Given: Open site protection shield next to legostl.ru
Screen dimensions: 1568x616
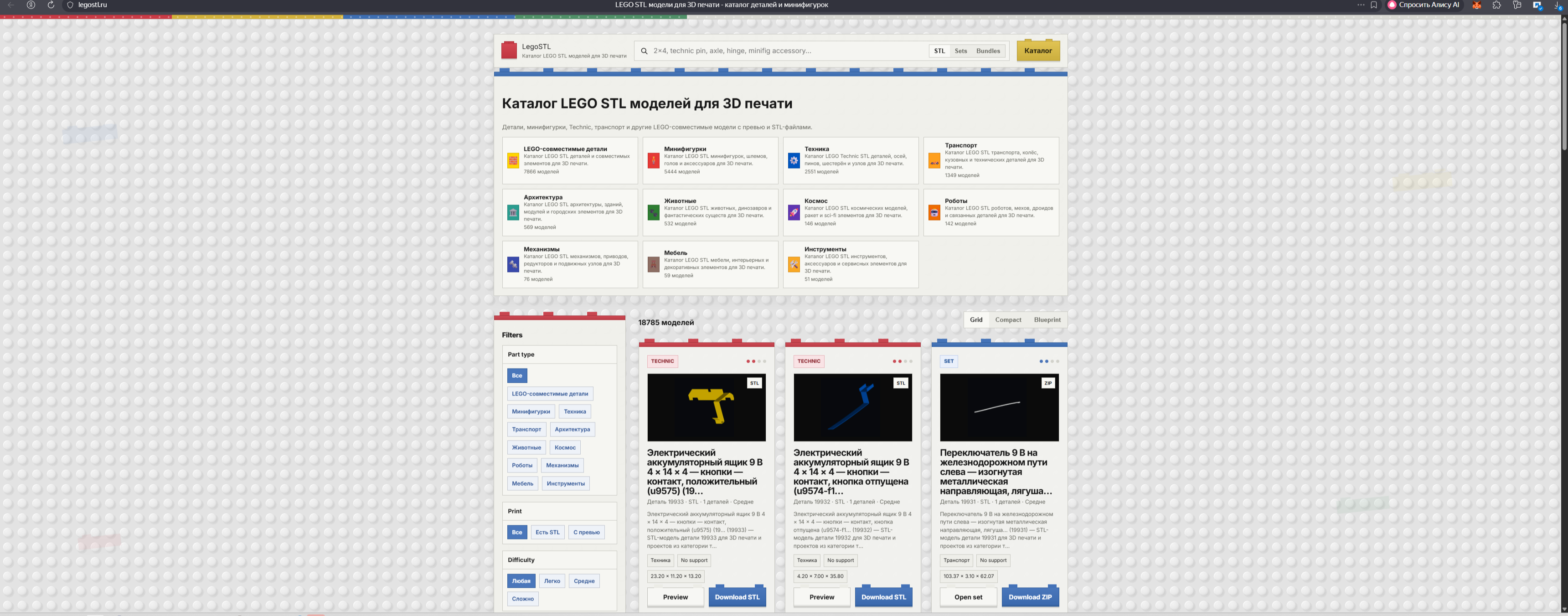Looking at the screenshot, I should [70, 5].
